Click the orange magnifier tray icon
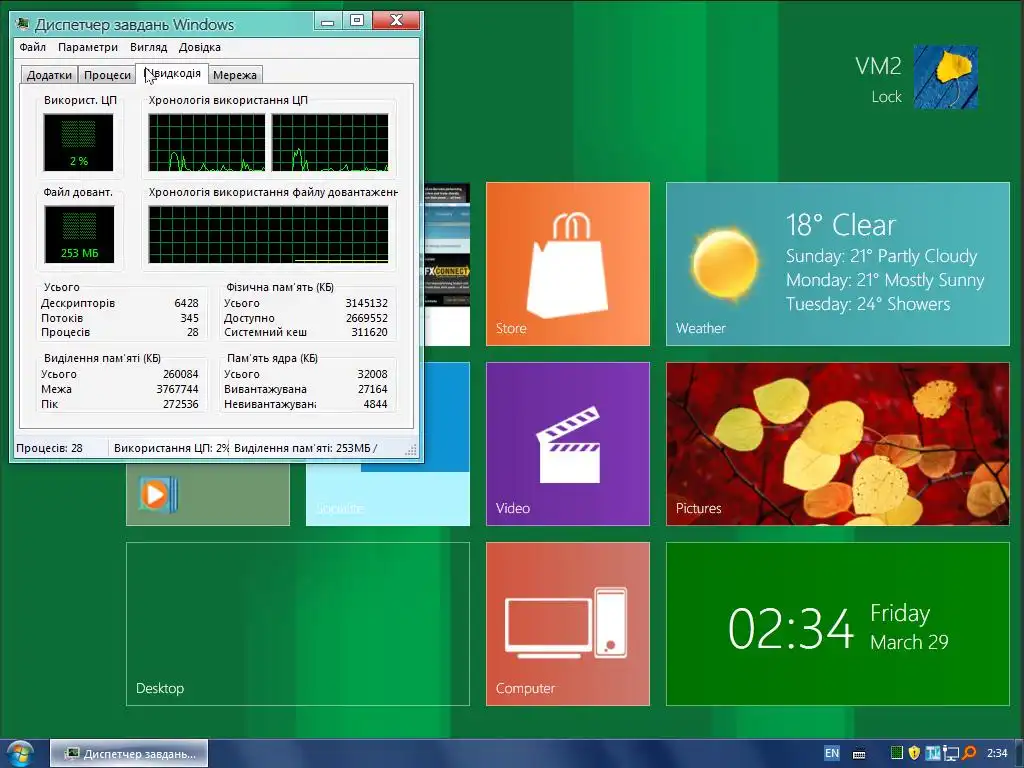1024x768 pixels. (x=969, y=754)
